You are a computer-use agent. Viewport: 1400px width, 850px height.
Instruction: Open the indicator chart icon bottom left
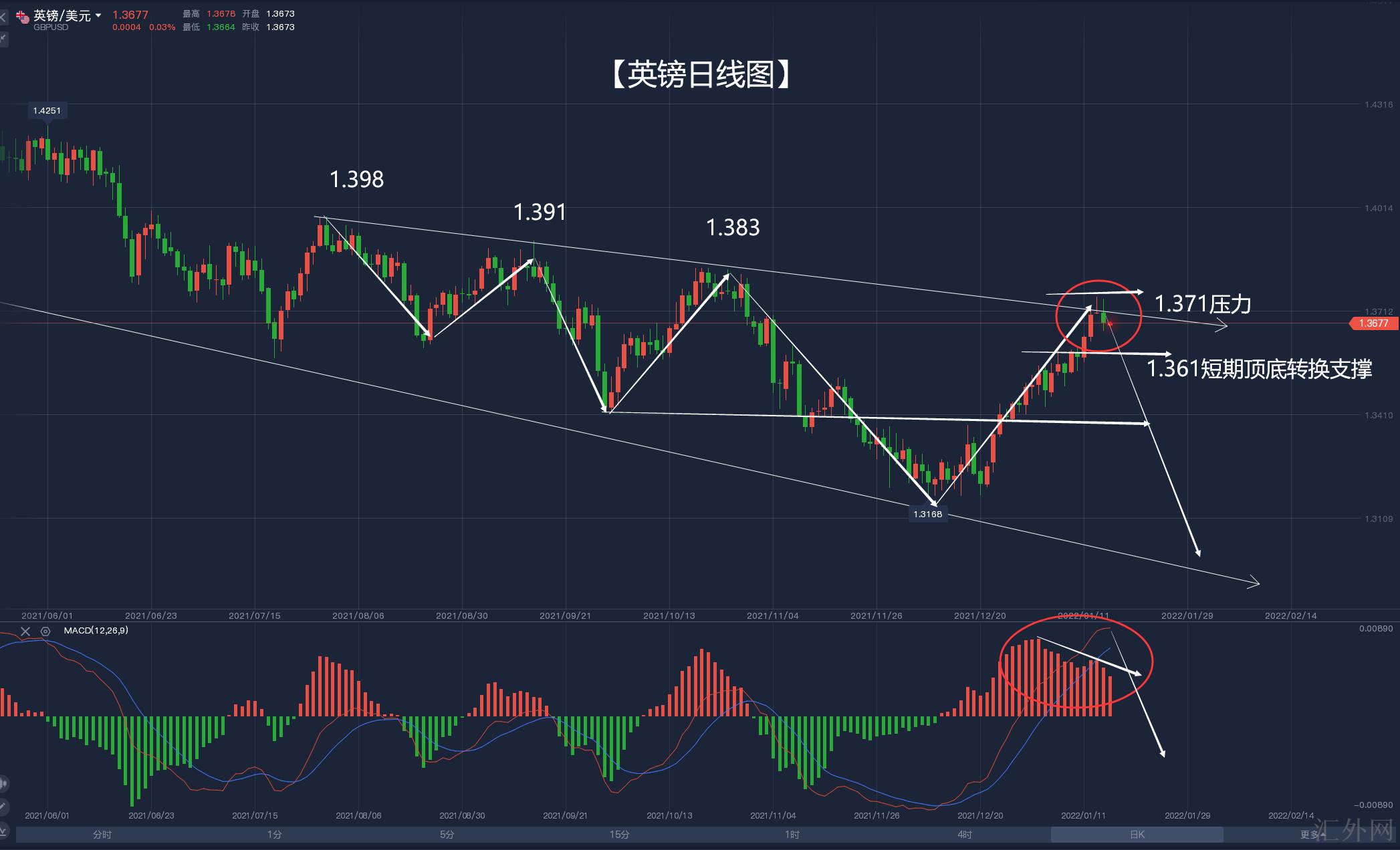(x=3, y=832)
